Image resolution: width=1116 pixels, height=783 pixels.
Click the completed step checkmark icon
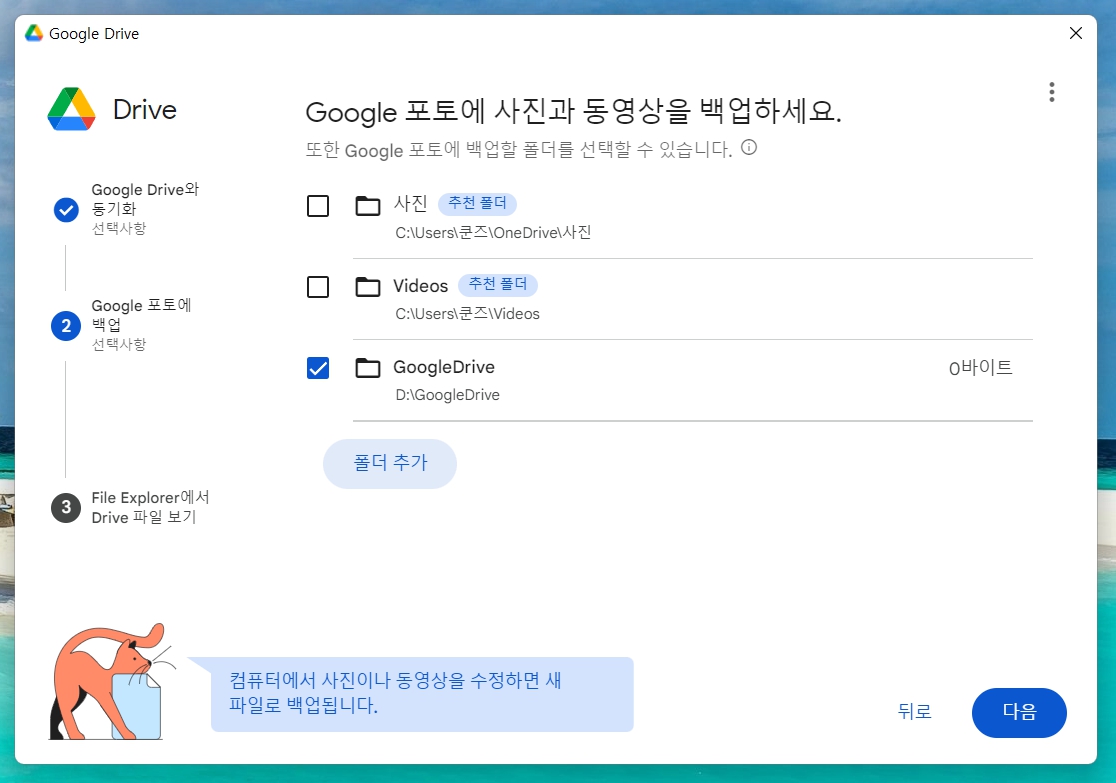tap(66, 210)
